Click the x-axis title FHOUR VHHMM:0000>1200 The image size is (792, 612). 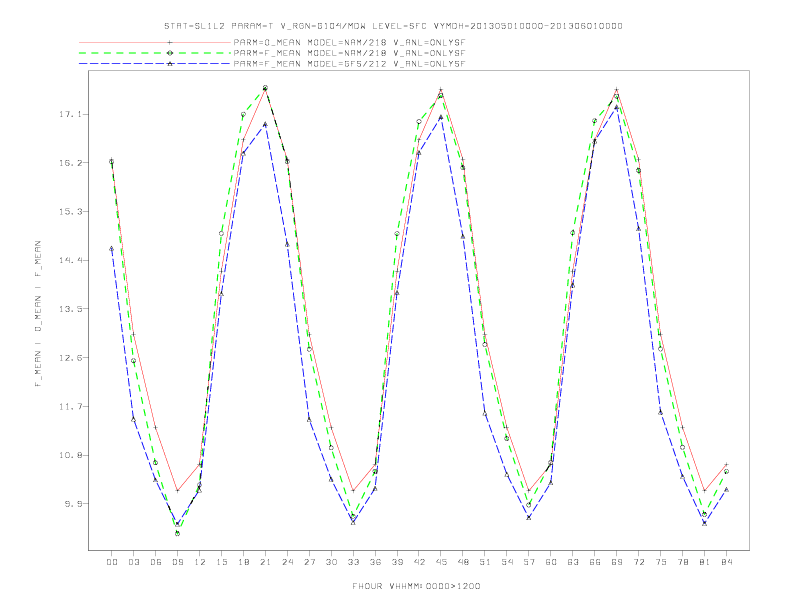coord(416,586)
